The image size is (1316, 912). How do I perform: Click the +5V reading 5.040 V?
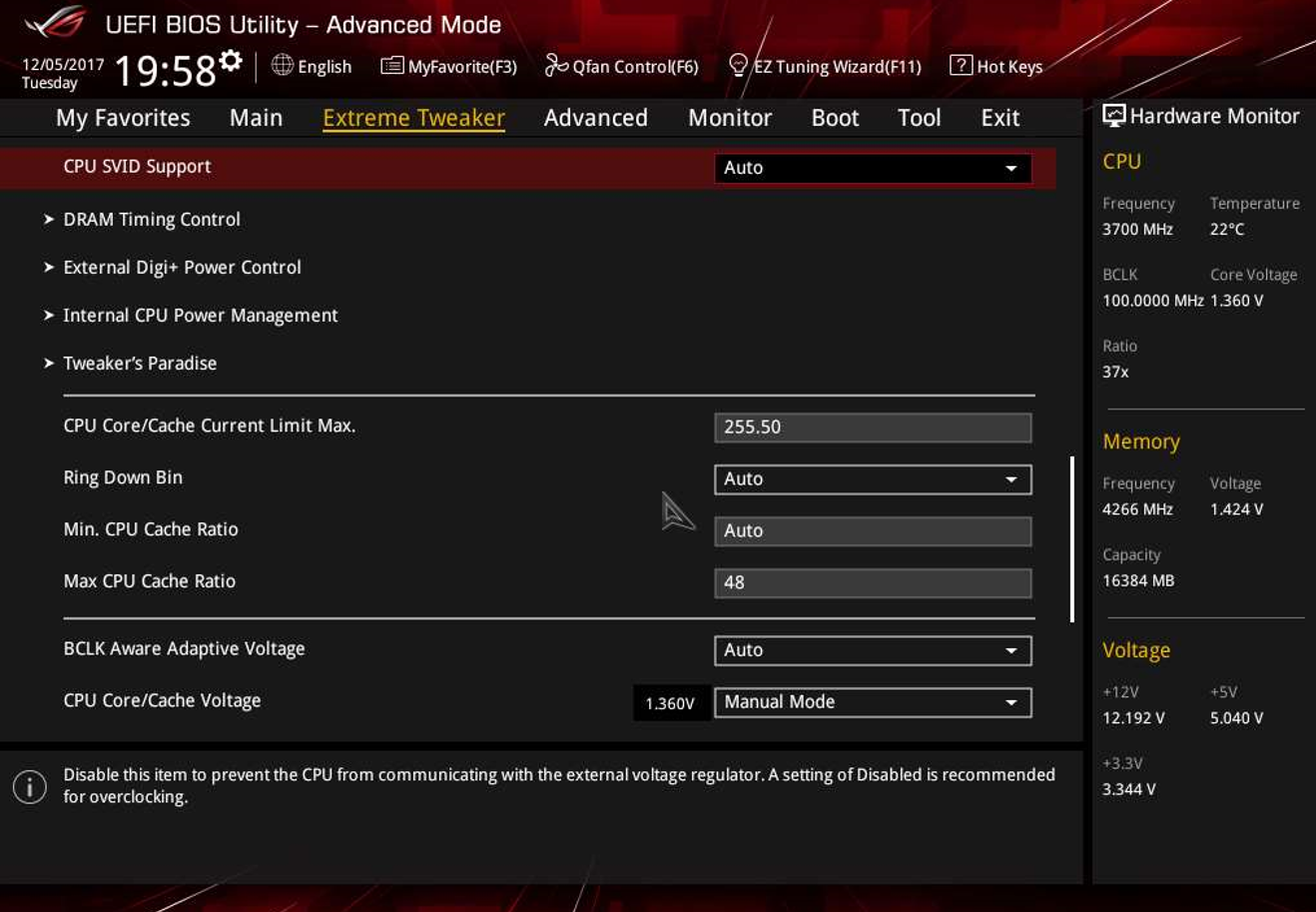(x=1236, y=718)
